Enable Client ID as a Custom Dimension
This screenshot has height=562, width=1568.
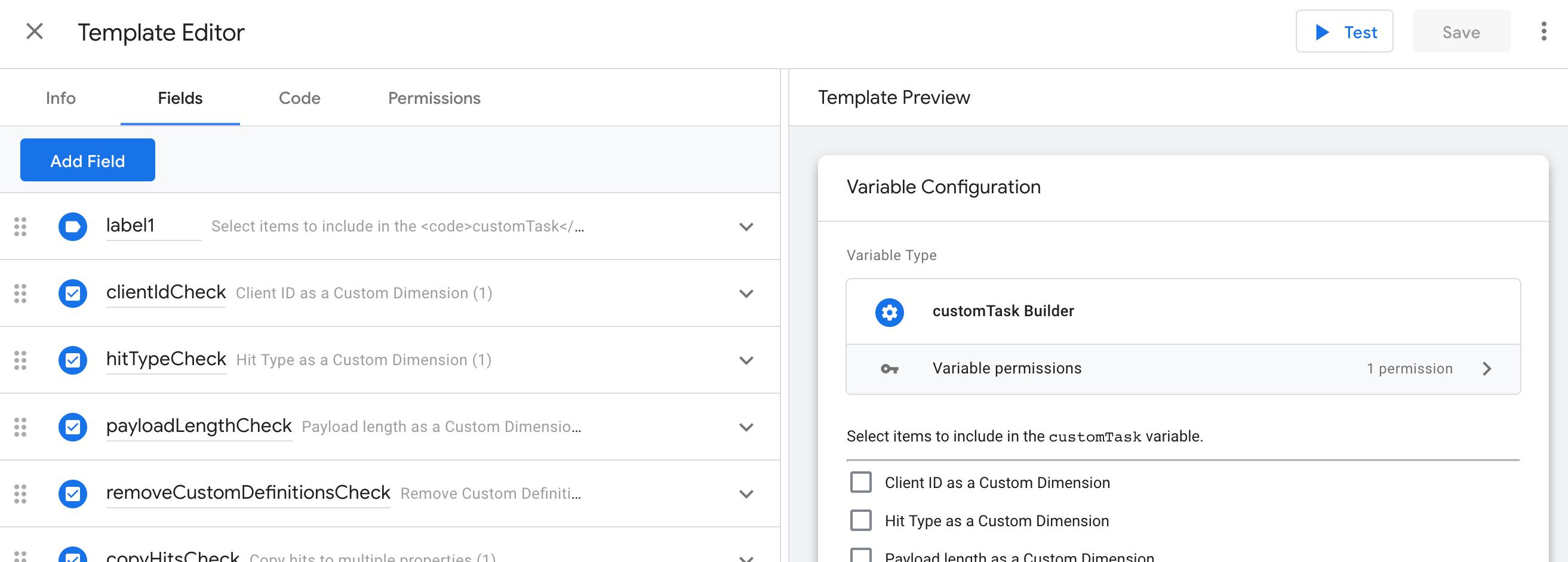click(x=860, y=482)
